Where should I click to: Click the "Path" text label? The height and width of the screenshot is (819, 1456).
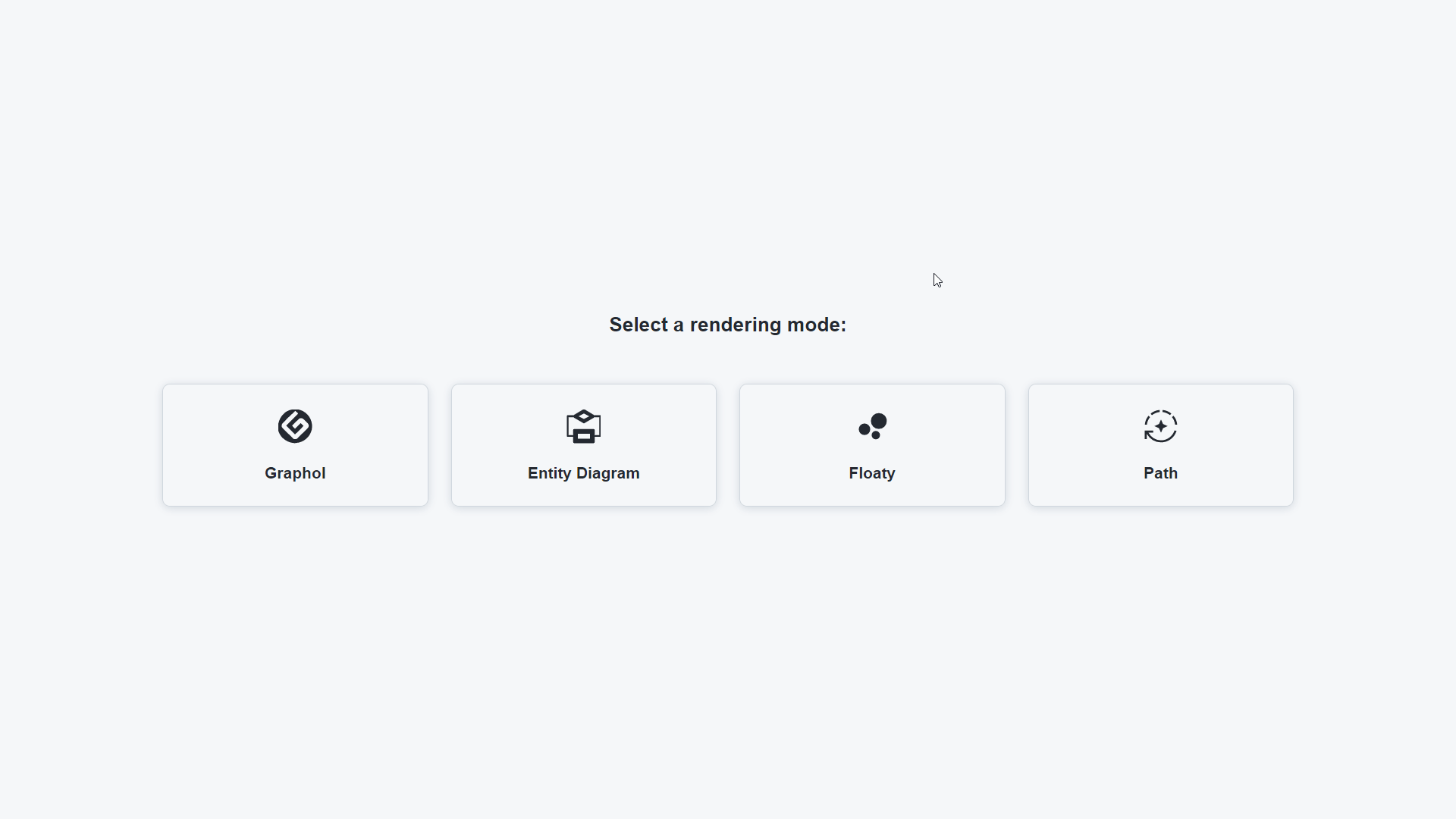coord(1160,473)
